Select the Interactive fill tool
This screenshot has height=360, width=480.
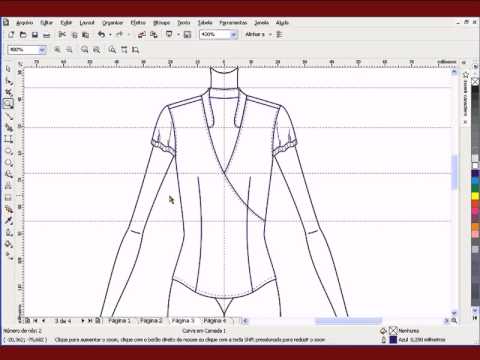tap(8, 256)
